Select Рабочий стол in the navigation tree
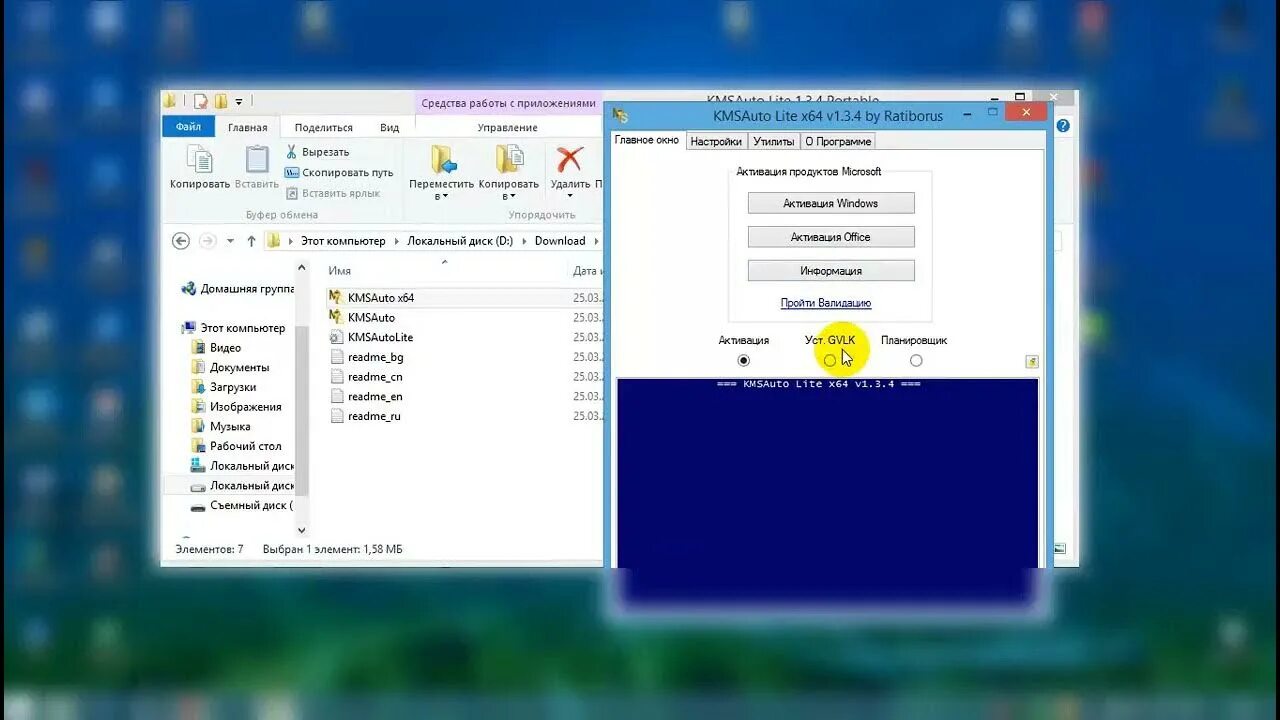 point(246,446)
